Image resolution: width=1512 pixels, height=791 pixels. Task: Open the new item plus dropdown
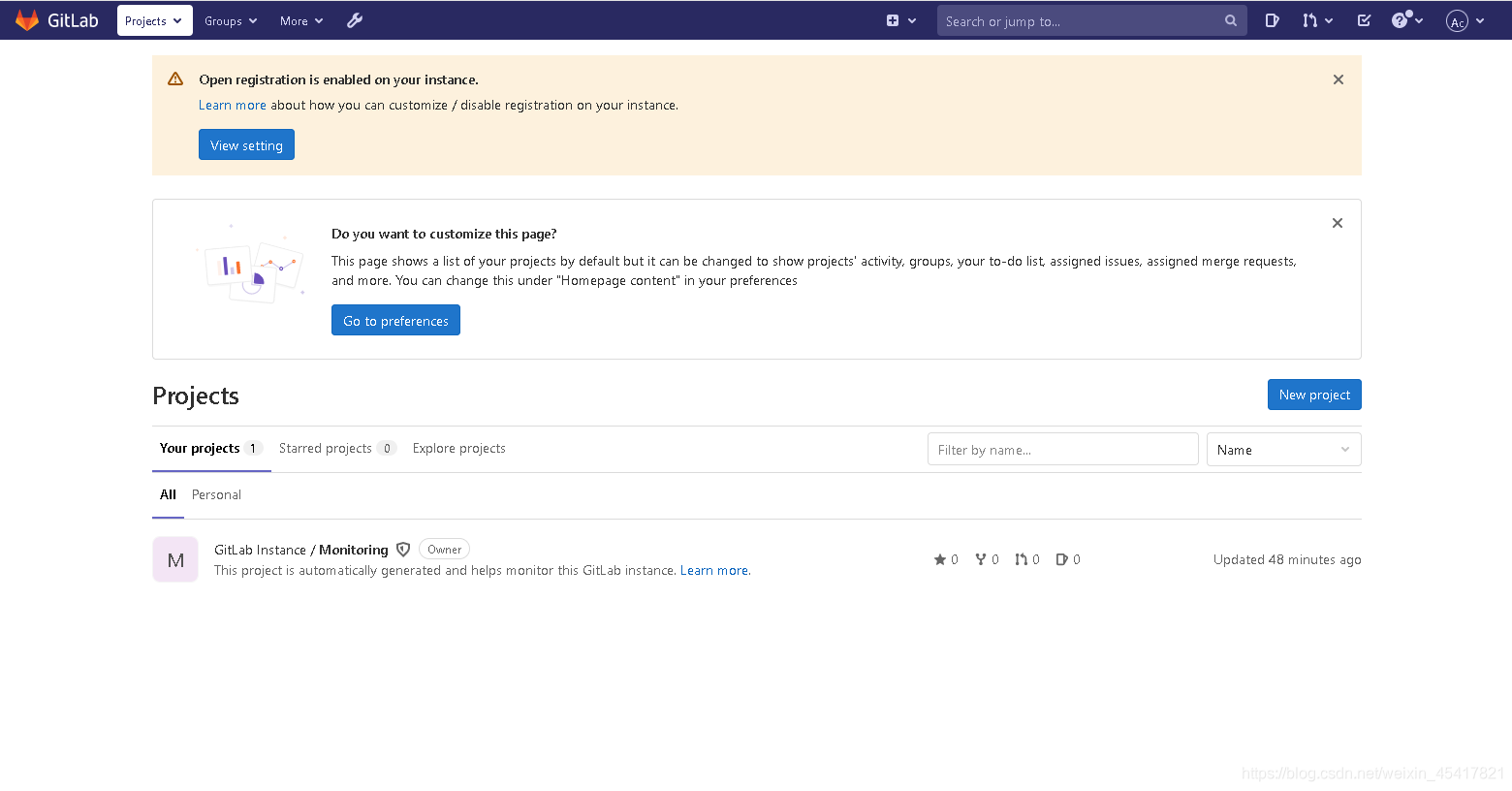tap(900, 20)
